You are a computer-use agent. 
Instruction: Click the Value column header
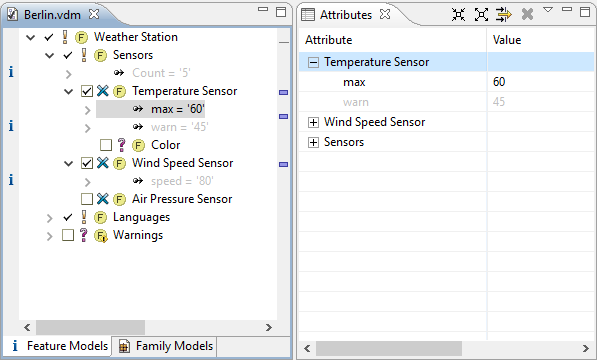click(540, 40)
